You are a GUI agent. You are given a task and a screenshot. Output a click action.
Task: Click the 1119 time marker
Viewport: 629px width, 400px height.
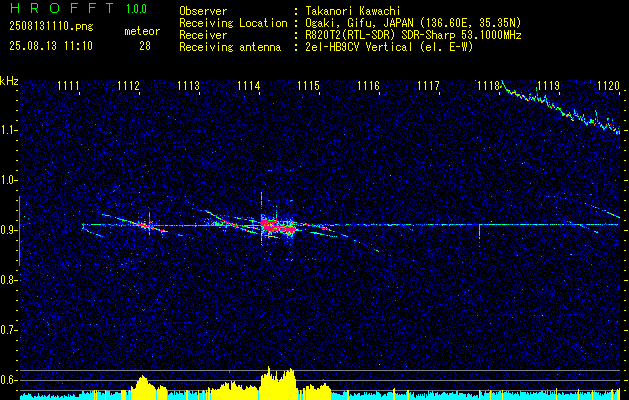548,85
